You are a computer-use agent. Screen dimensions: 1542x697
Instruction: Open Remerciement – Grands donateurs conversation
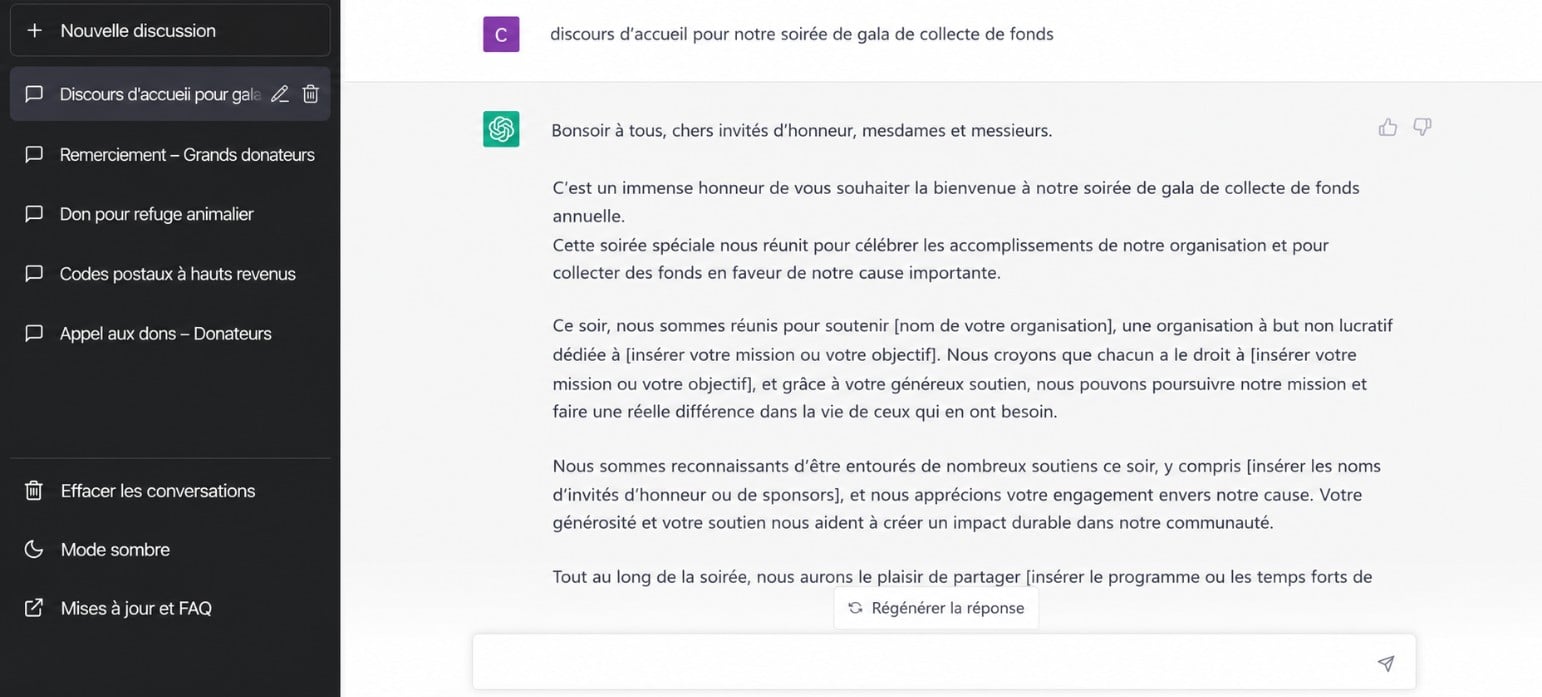tap(170, 154)
